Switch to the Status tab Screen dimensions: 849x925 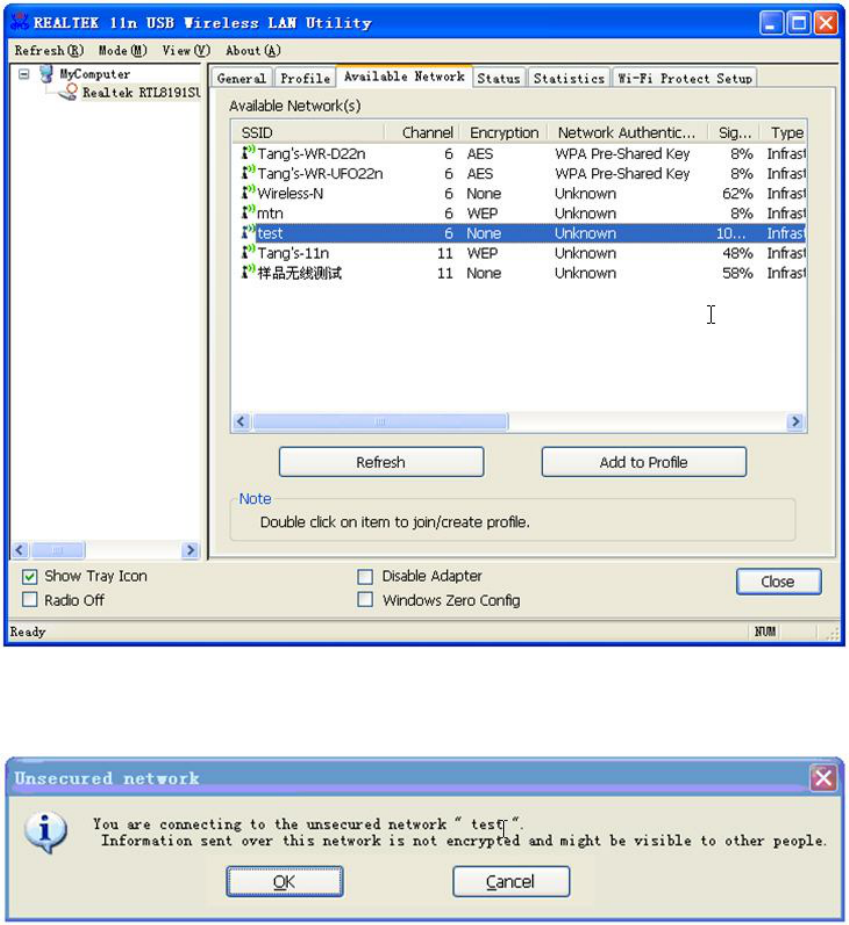coord(499,78)
